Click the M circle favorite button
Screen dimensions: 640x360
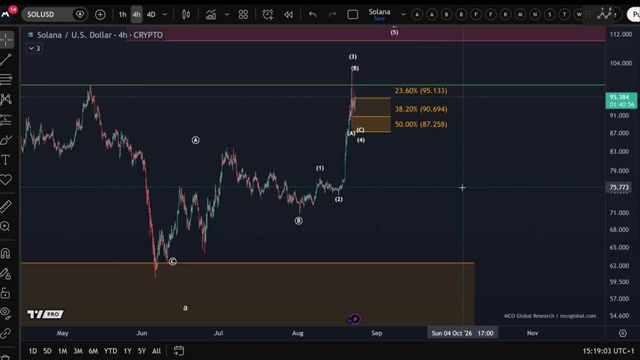[x=520, y=15]
